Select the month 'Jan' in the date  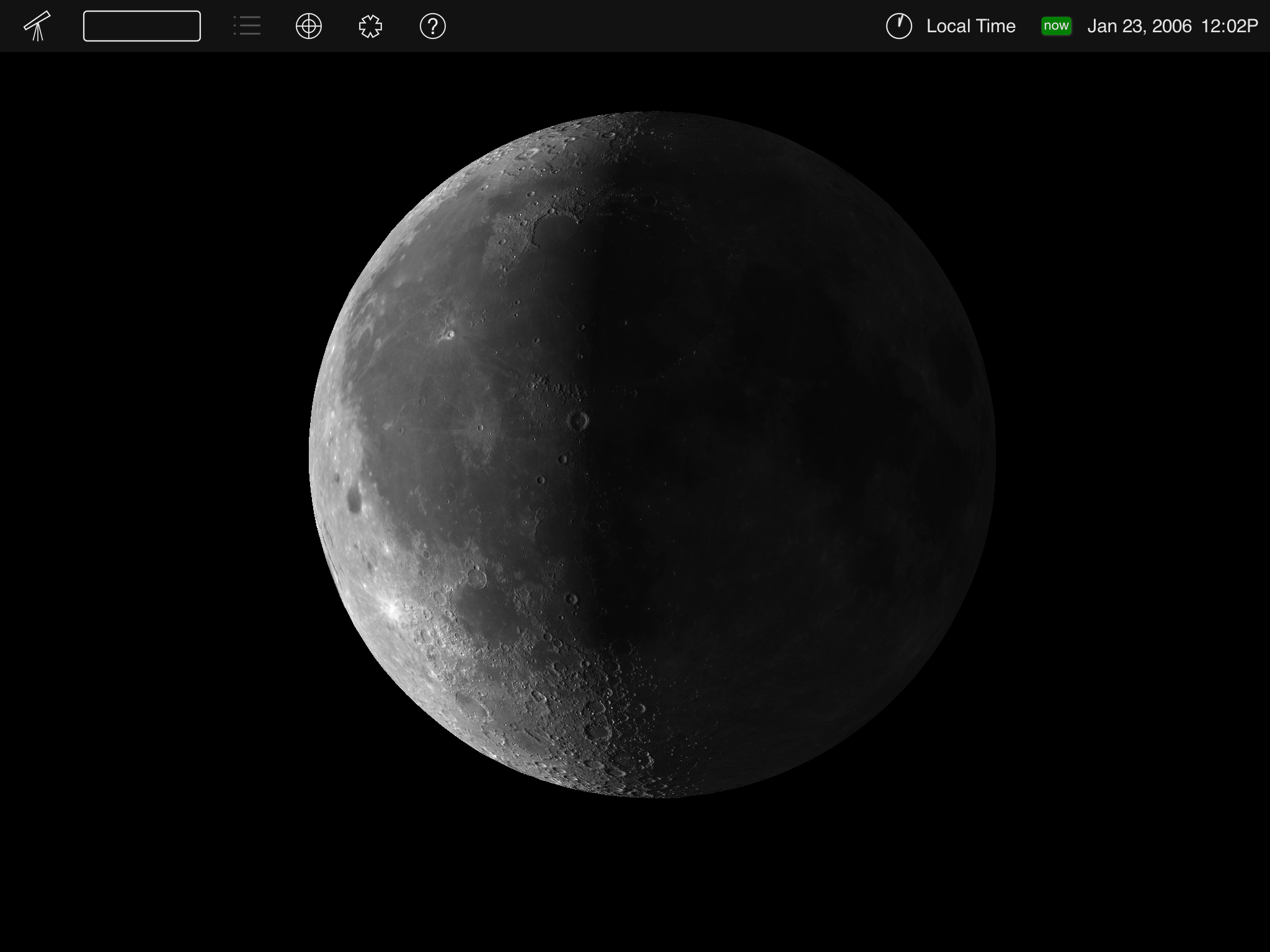(x=1102, y=26)
